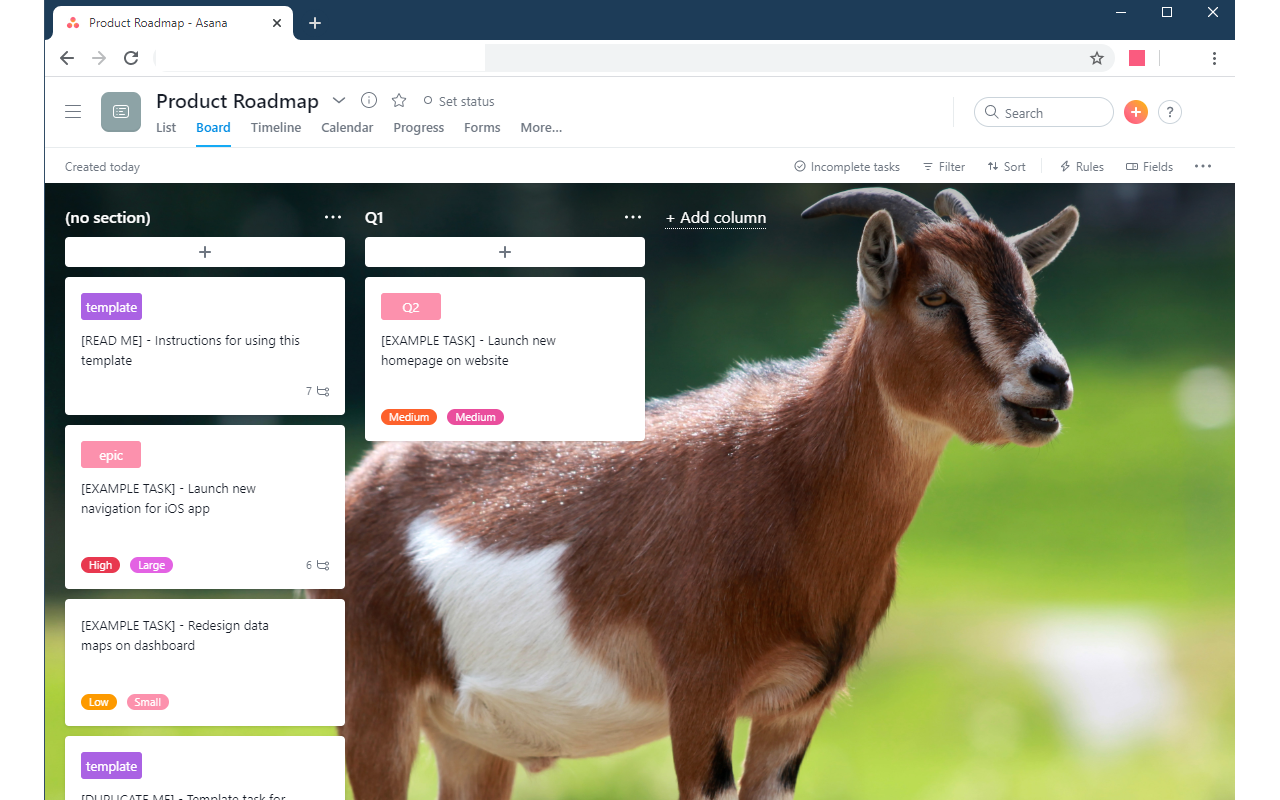Open Incomplete tasks filter dropdown
Image resolution: width=1280 pixels, height=800 pixels.
click(x=847, y=167)
